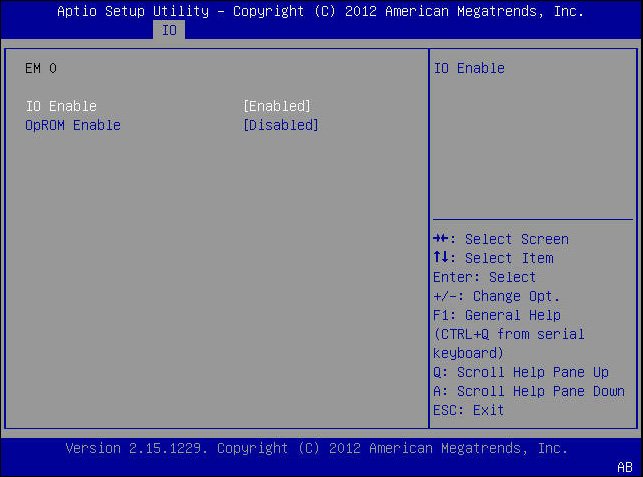
Task: Click the Select Item arrows hint
Action: click(493, 258)
